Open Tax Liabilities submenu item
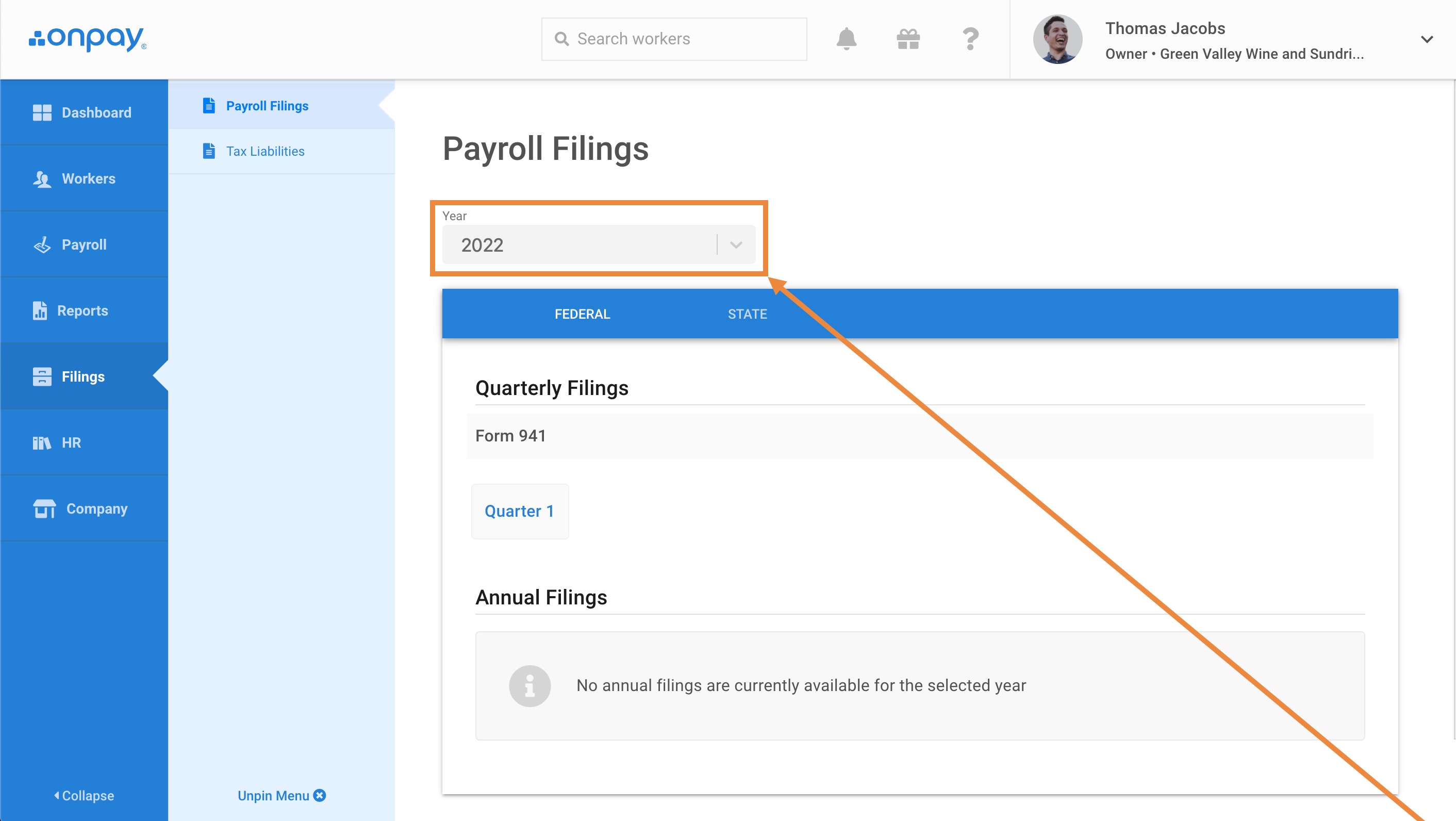Image resolution: width=1456 pixels, height=821 pixels. coord(282,151)
